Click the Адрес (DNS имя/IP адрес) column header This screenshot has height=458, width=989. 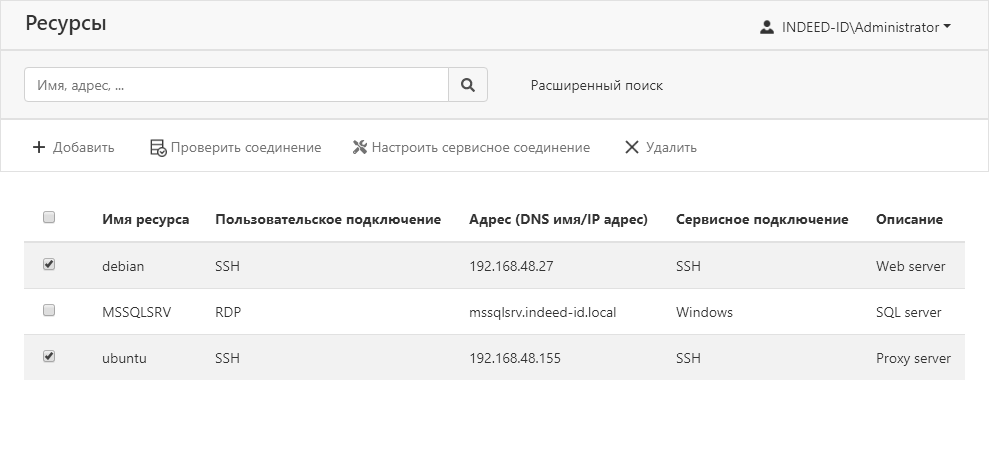click(x=558, y=219)
